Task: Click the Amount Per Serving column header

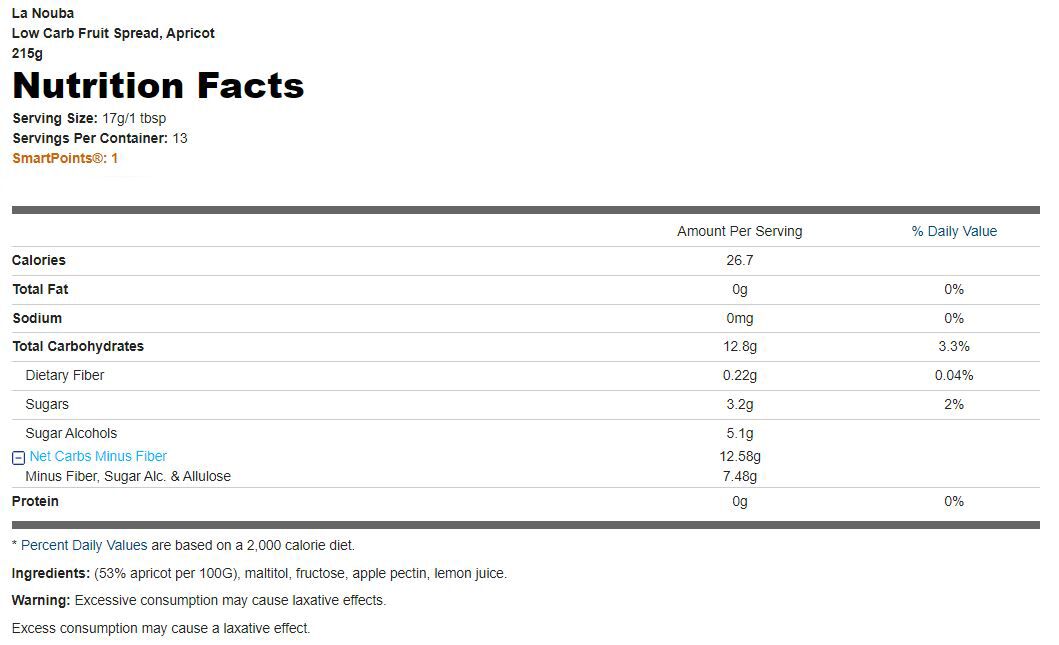Action: pyautogui.click(x=740, y=231)
